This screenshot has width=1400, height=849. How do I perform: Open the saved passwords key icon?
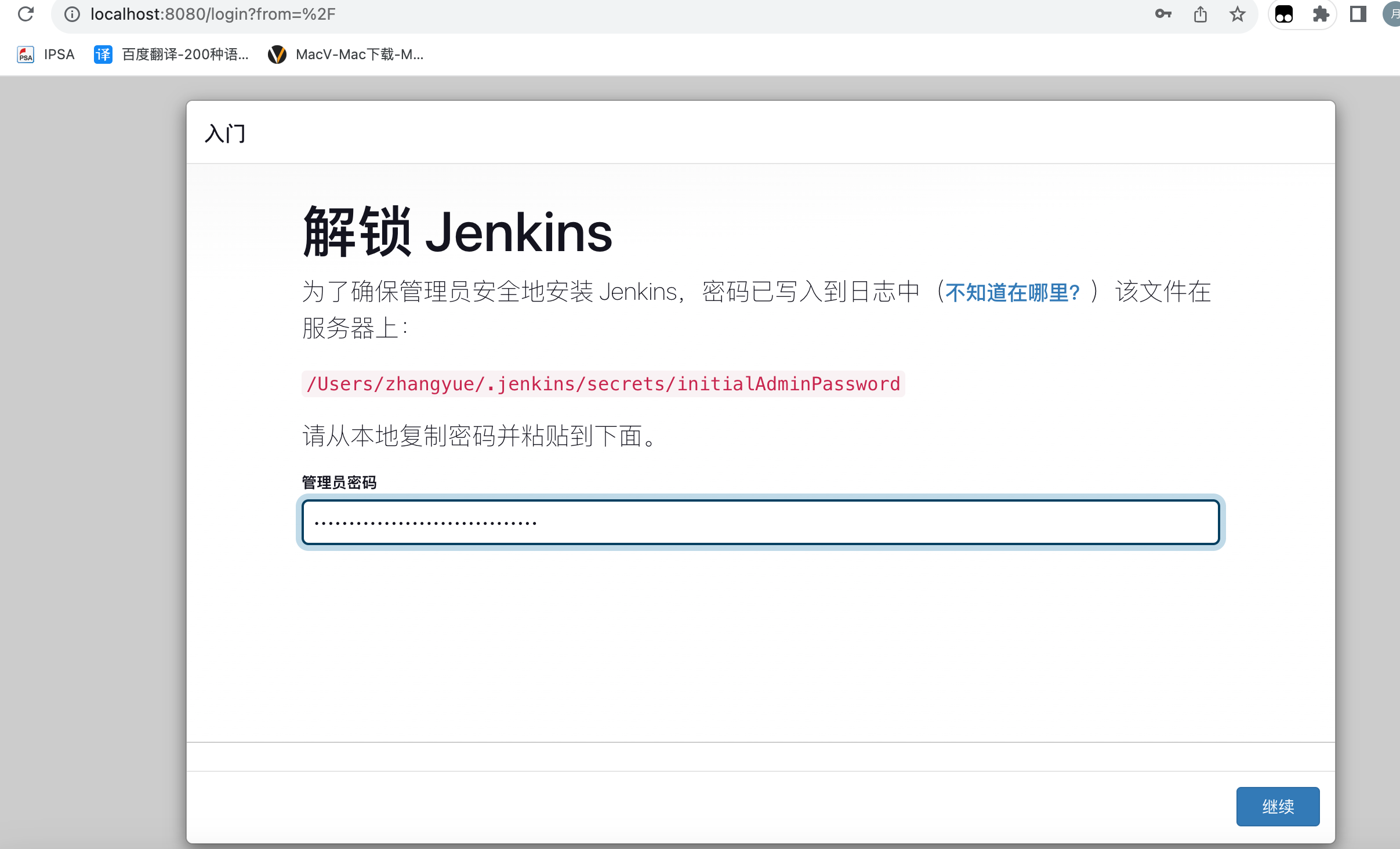pyautogui.click(x=1163, y=14)
